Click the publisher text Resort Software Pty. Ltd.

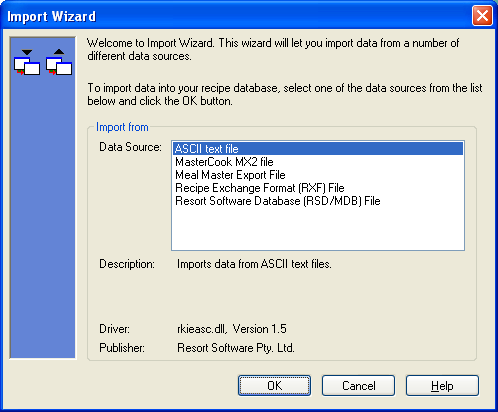pos(236,348)
